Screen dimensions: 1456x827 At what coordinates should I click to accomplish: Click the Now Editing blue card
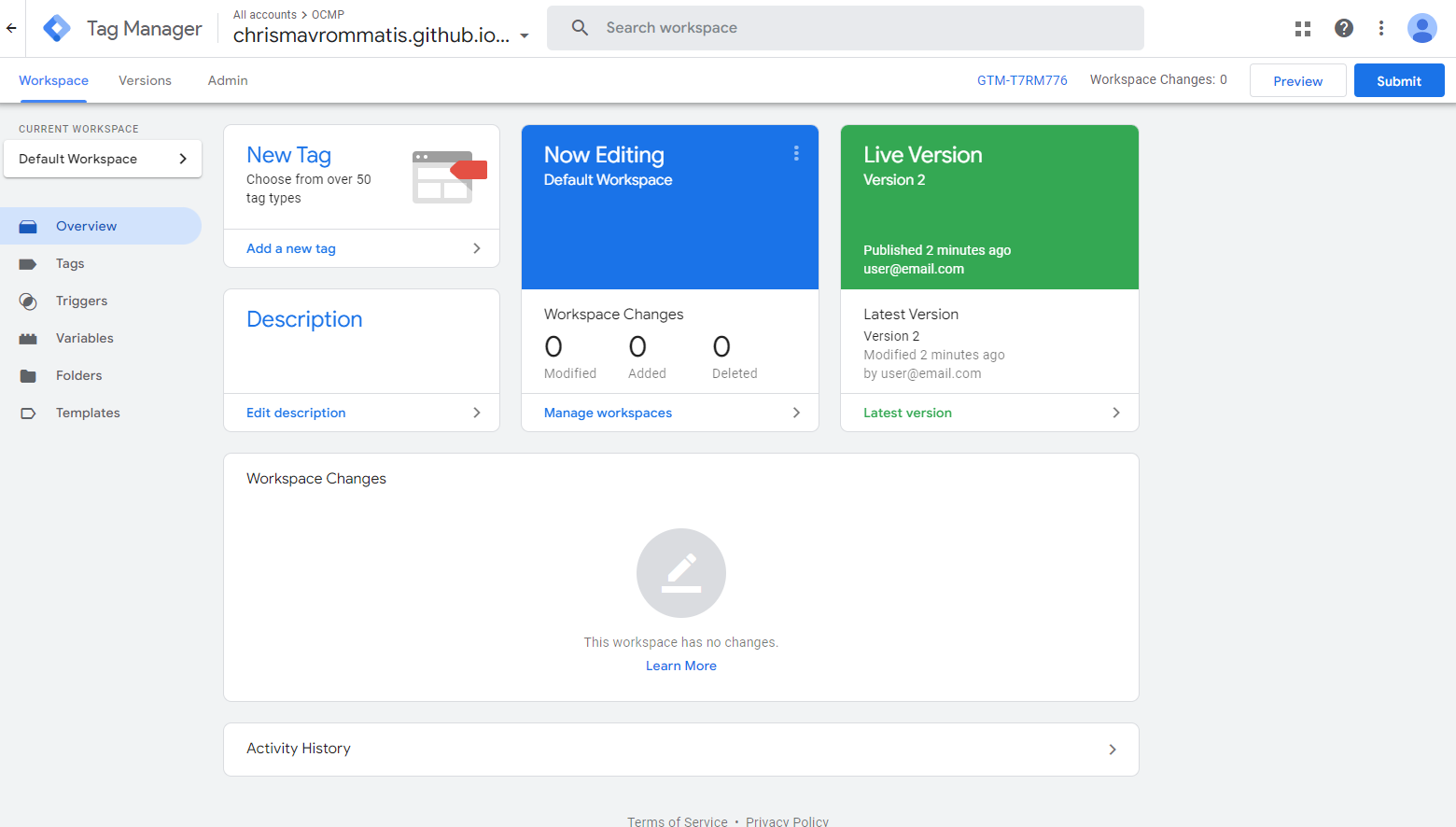670,207
